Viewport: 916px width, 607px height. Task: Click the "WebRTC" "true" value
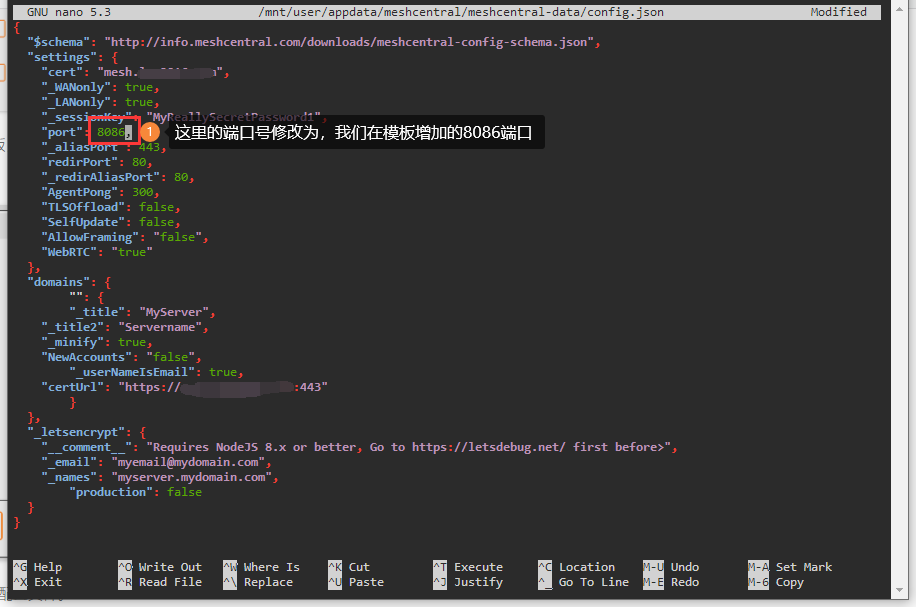click(132, 252)
